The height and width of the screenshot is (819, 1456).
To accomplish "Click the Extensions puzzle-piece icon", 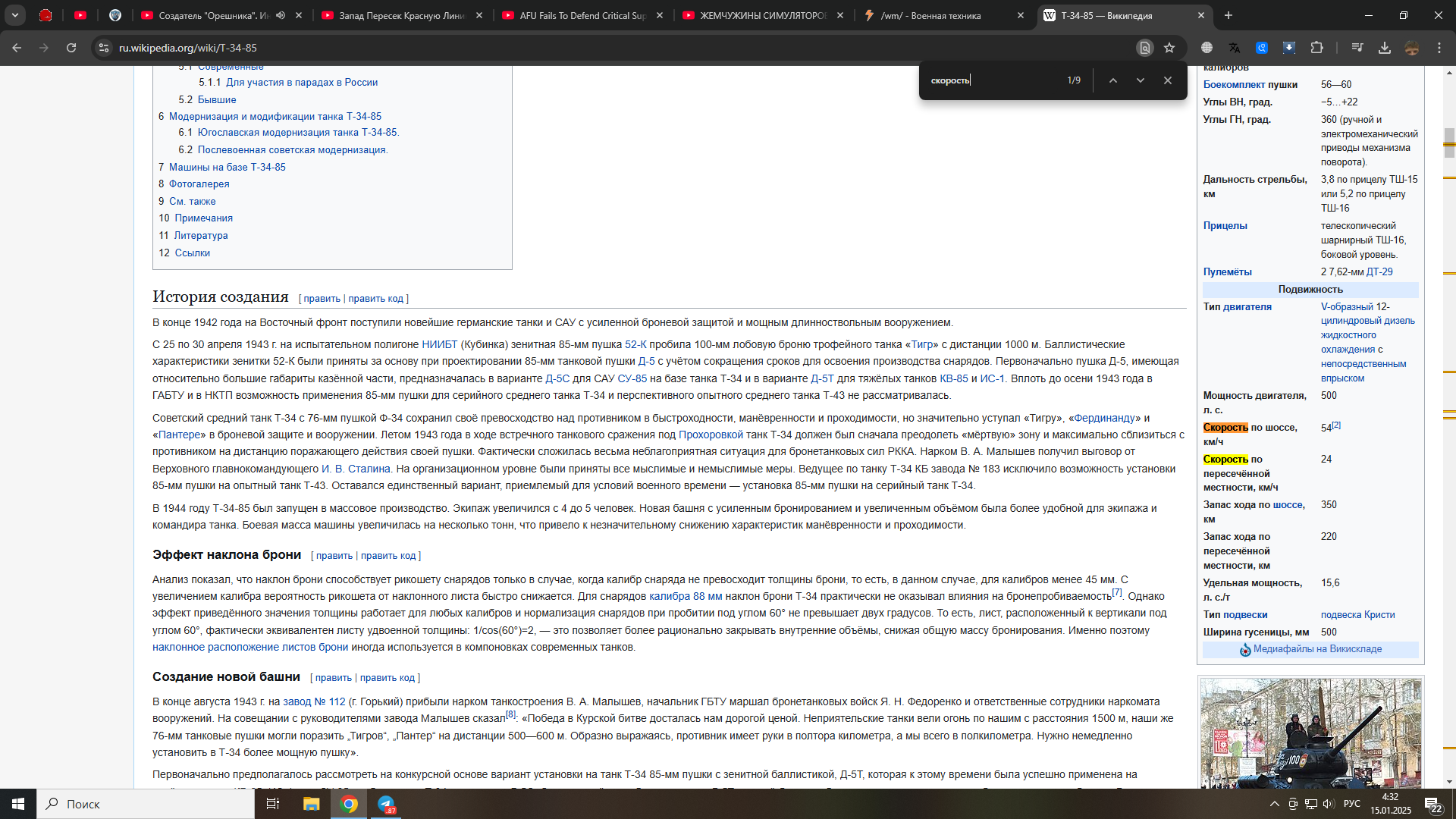I will click(1316, 48).
